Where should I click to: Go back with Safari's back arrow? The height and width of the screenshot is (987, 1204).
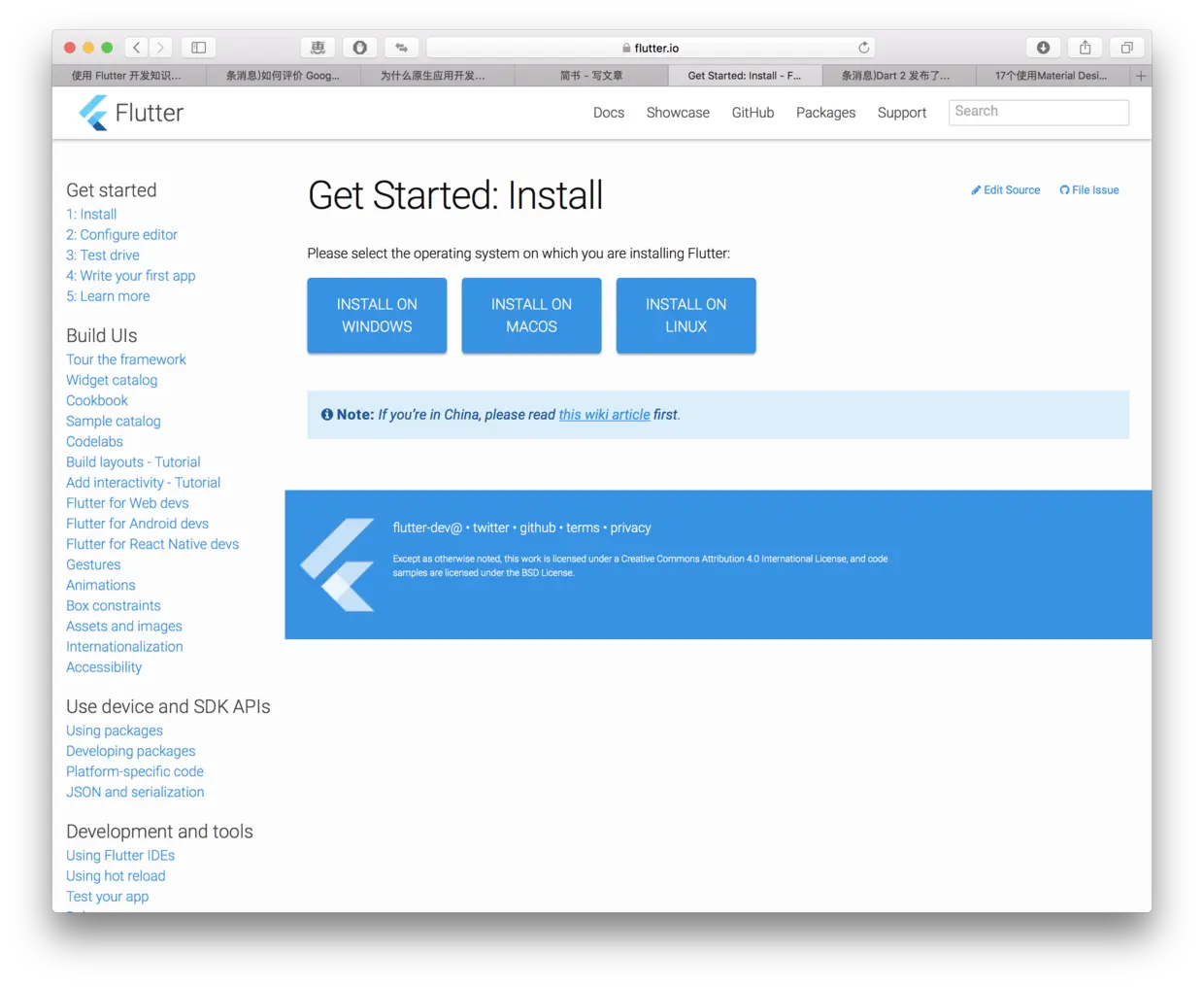tap(137, 48)
